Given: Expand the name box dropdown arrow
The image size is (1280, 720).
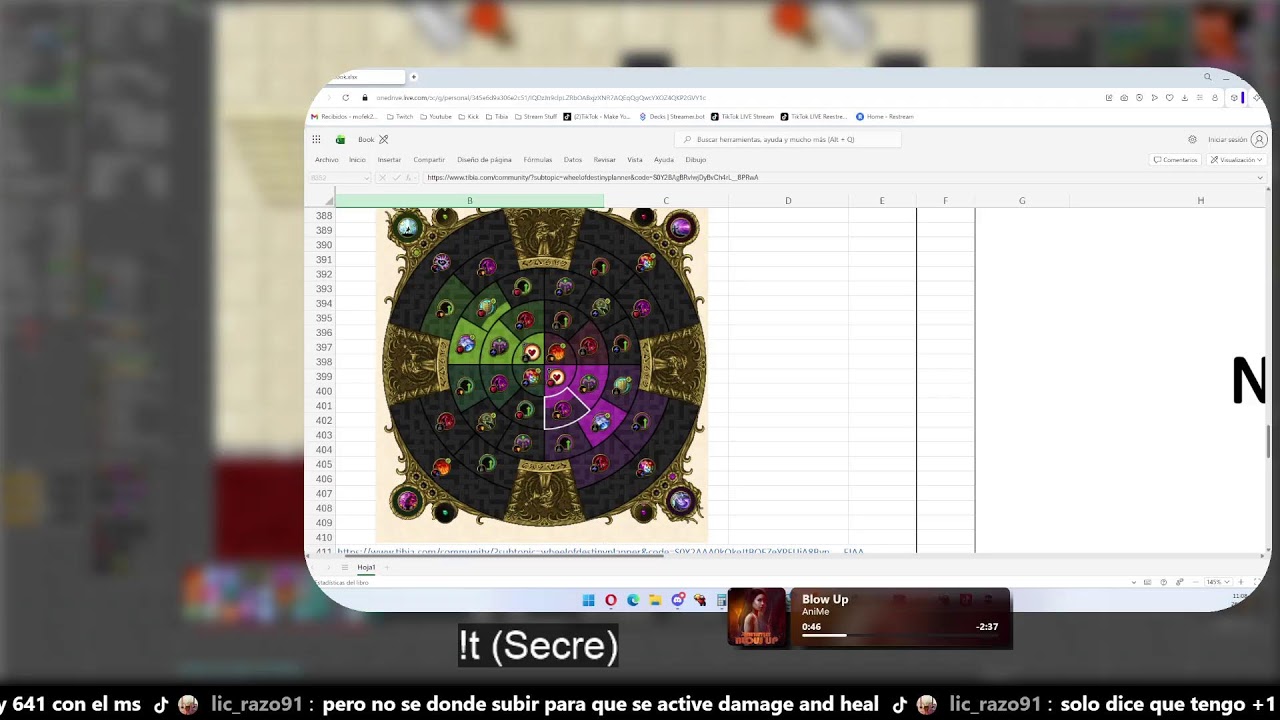Looking at the screenshot, I should tap(367, 178).
